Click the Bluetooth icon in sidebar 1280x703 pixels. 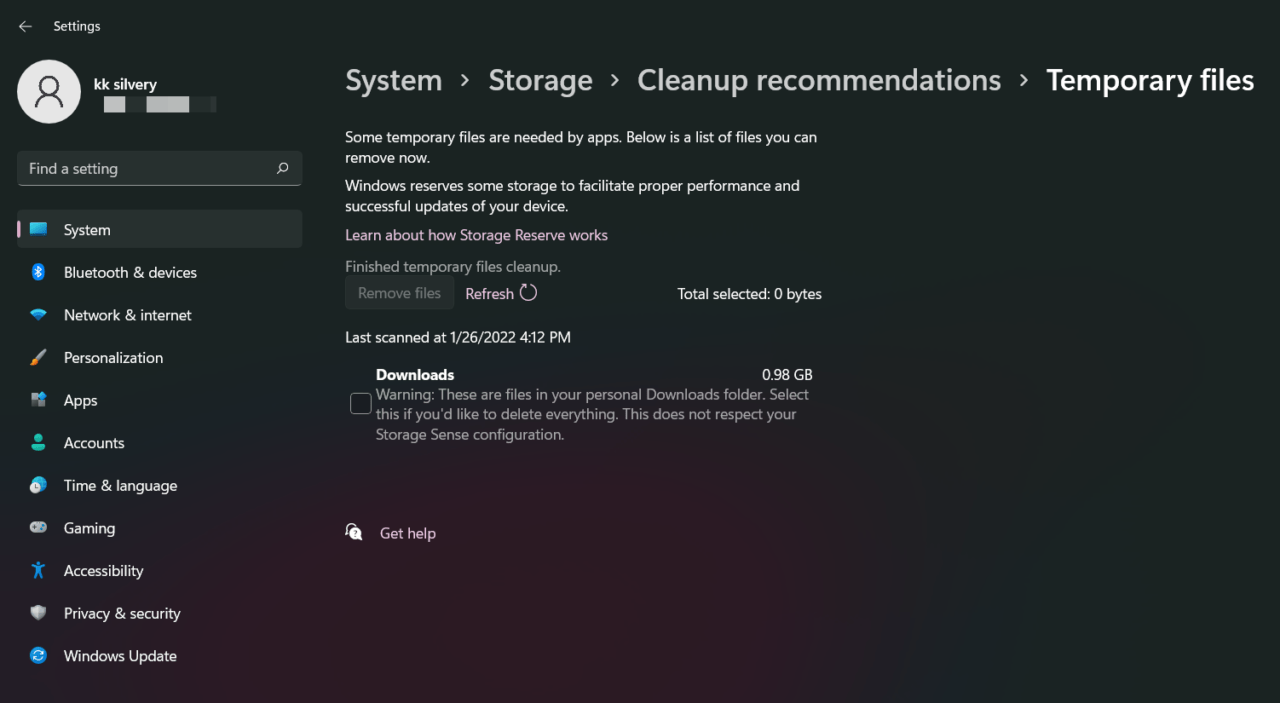pos(38,272)
